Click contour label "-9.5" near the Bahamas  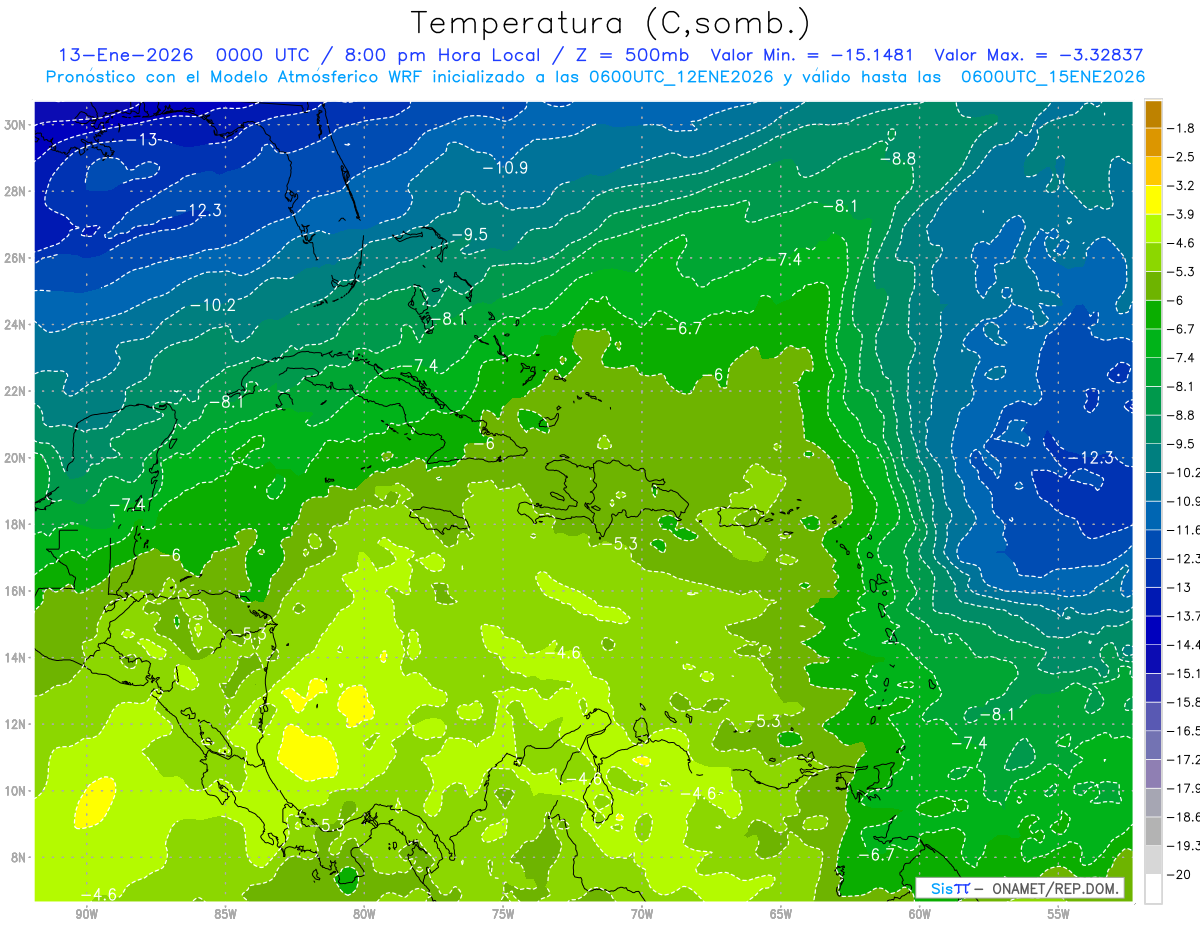tap(469, 234)
